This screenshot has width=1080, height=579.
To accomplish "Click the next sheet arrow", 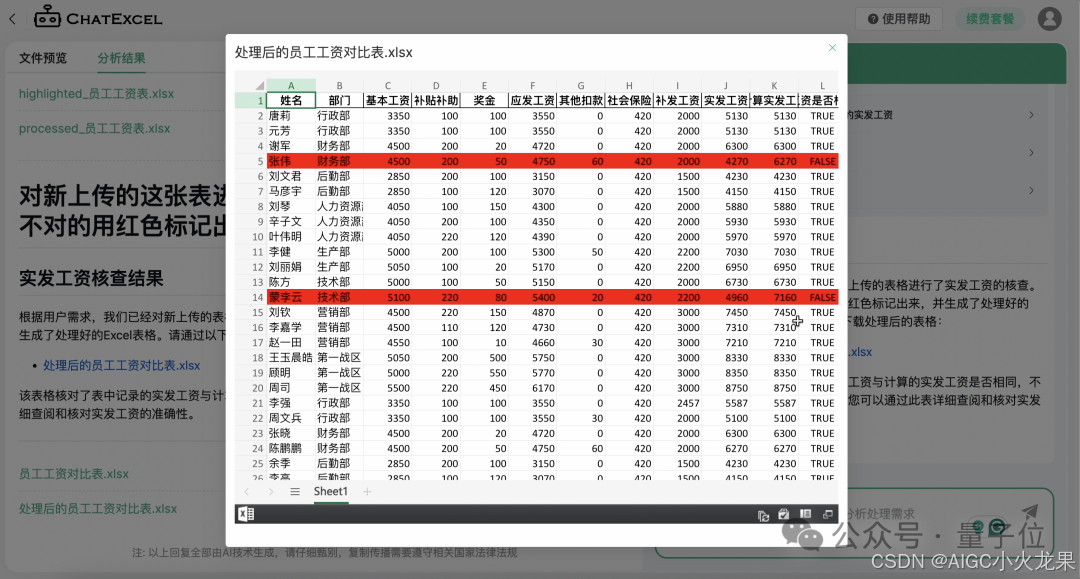I will point(271,492).
